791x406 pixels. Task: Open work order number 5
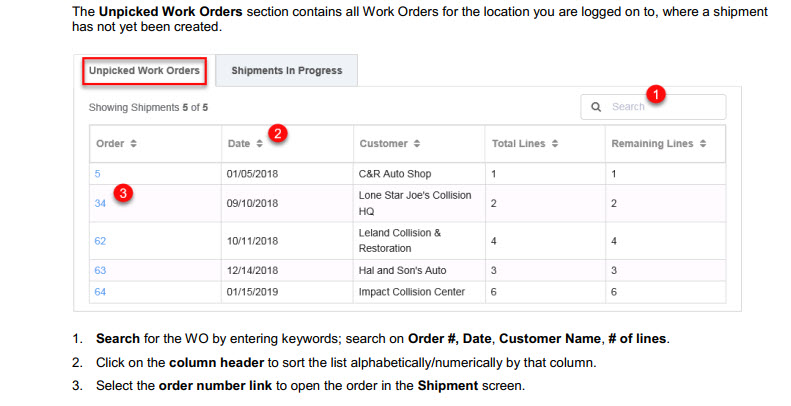point(97,173)
